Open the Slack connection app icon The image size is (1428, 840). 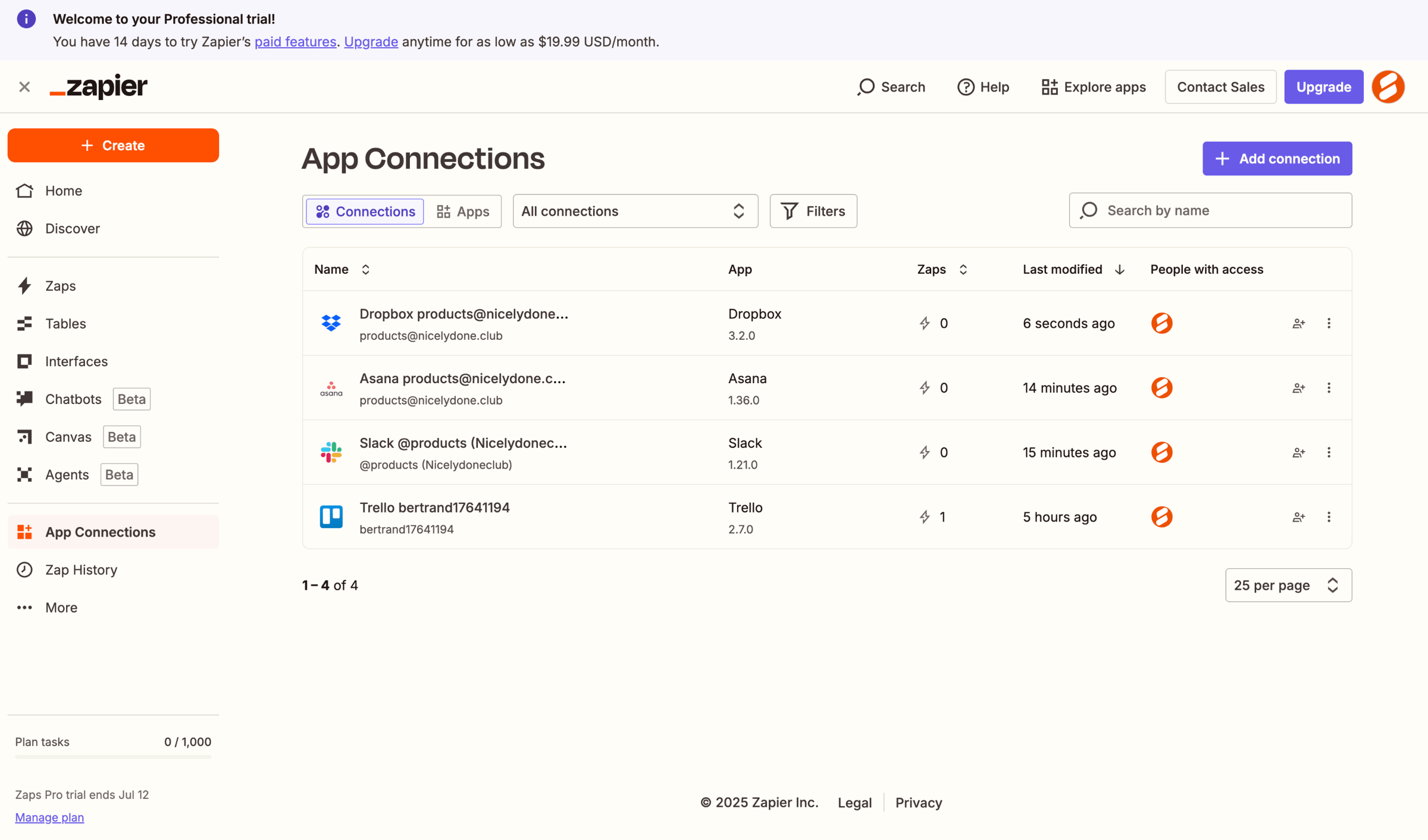point(331,452)
